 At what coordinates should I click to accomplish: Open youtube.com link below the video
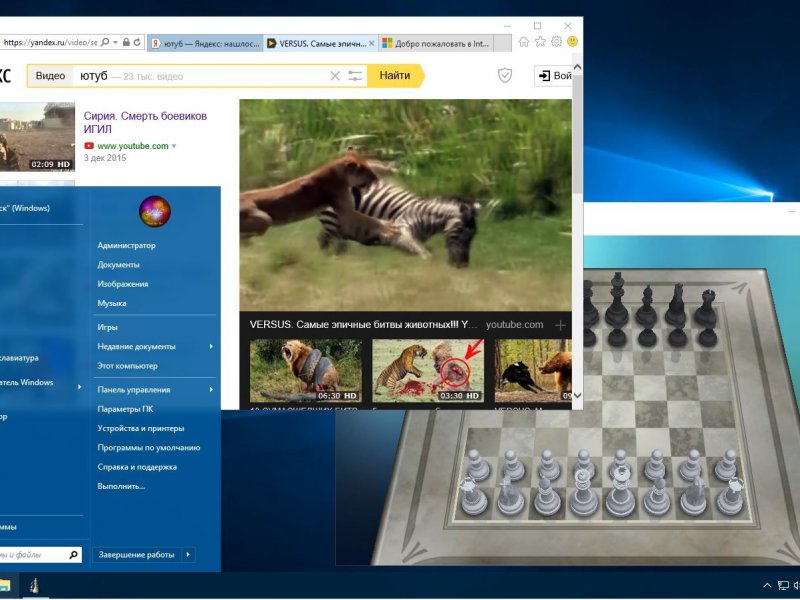pyautogui.click(x=514, y=324)
